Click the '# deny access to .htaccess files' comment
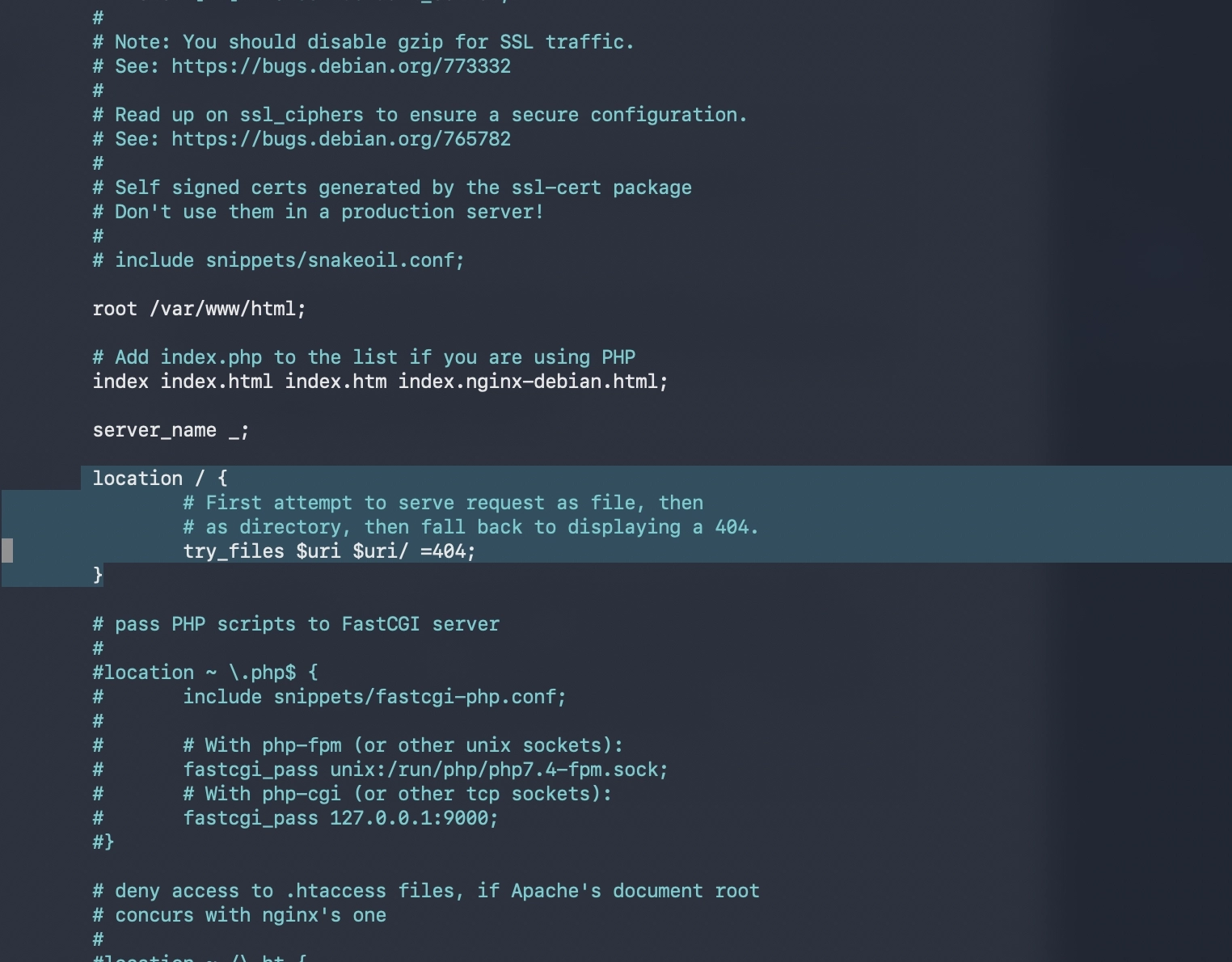The image size is (1232, 962). (x=426, y=891)
